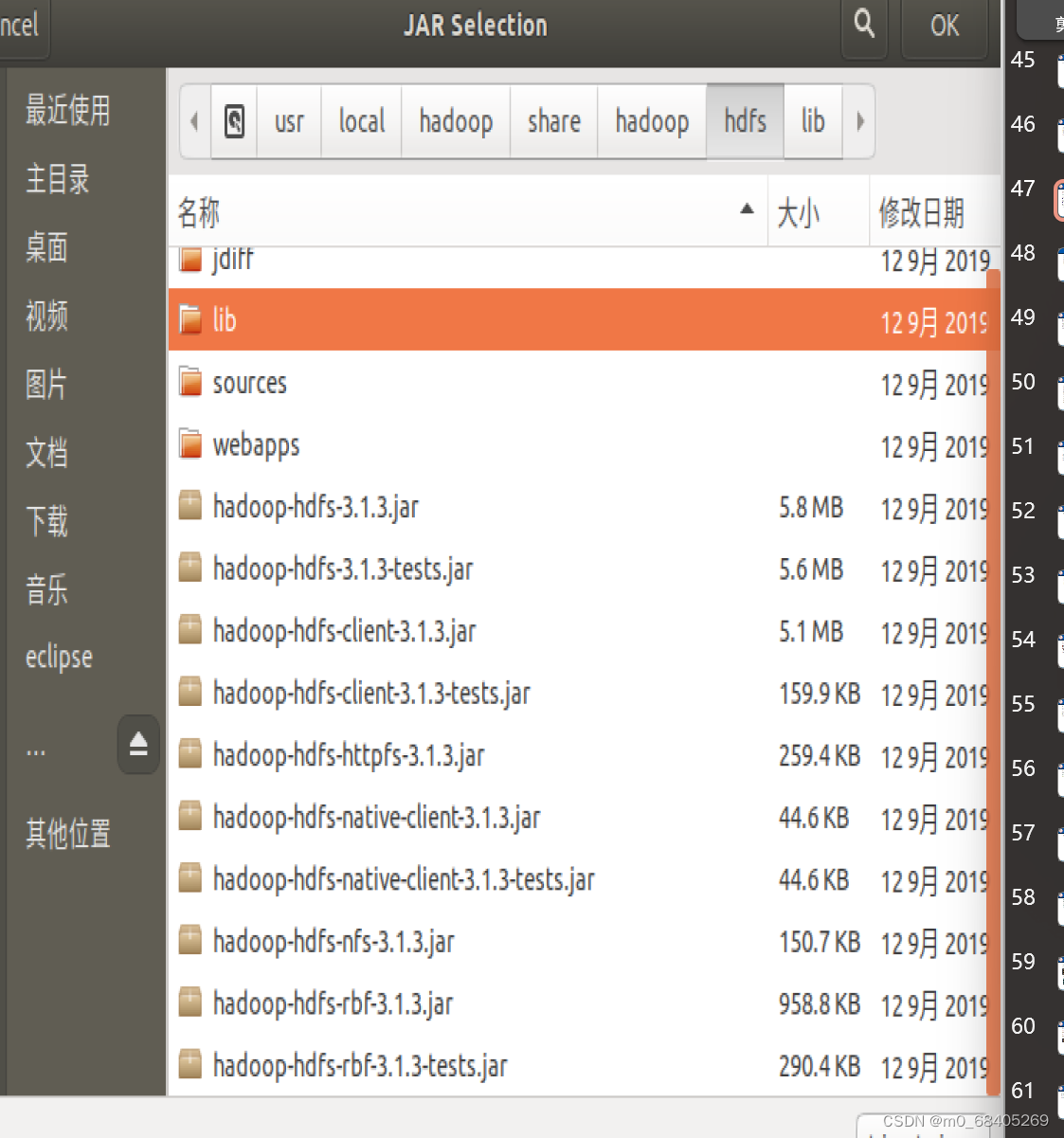Sort files by the 大小 column header
The height and width of the screenshot is (1138, 1064).
coord(818,212)
